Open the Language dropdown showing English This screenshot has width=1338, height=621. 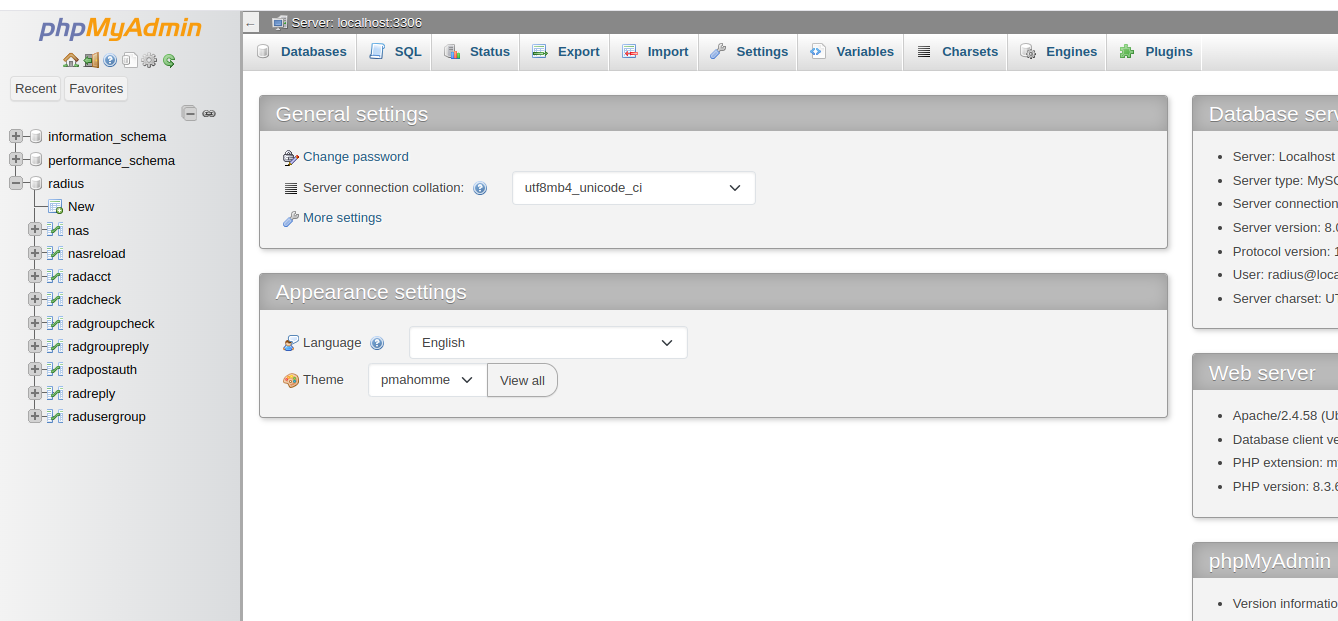tap(548, 343)
